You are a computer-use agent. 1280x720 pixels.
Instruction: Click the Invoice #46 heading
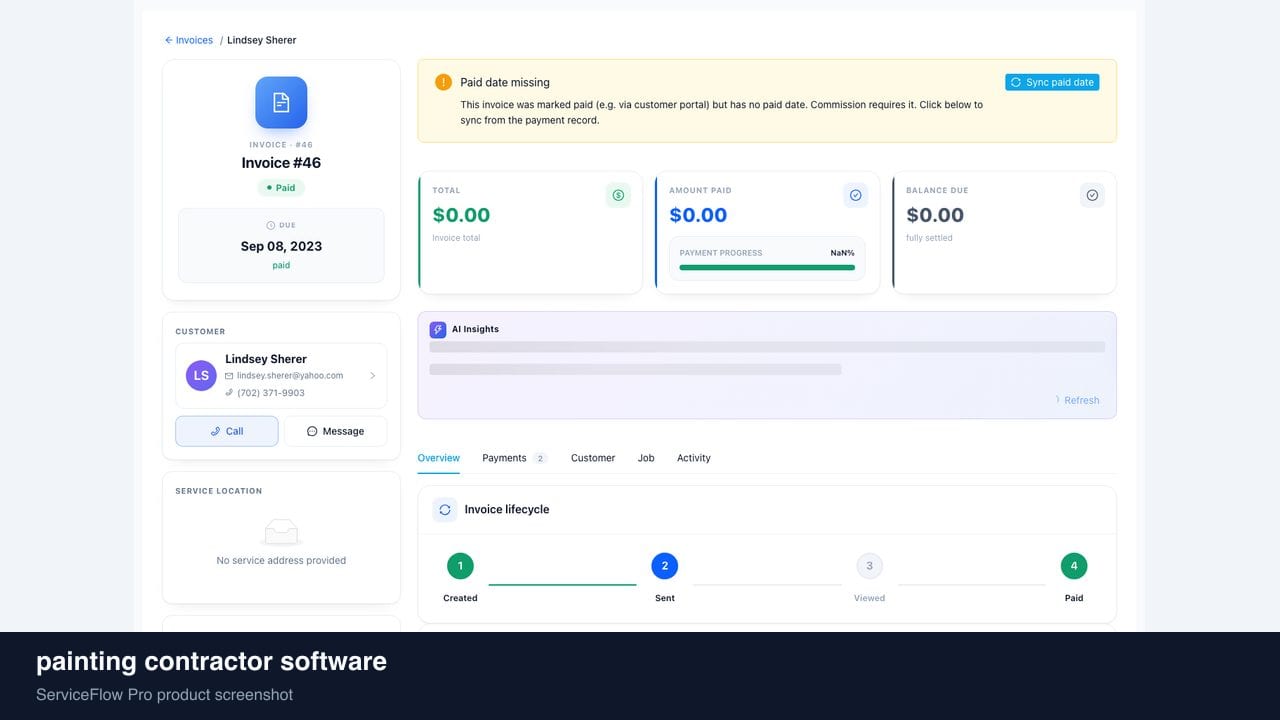click(x=281, y=163)
